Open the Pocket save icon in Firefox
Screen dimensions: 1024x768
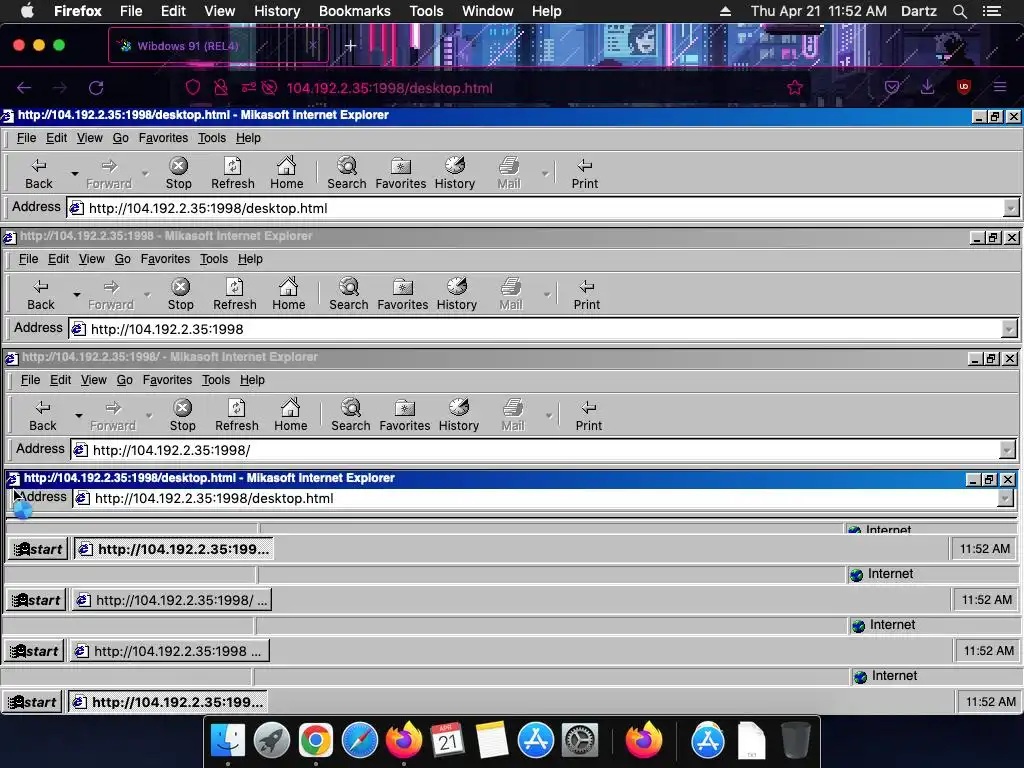pyautogui.click(x=891, y=88)
